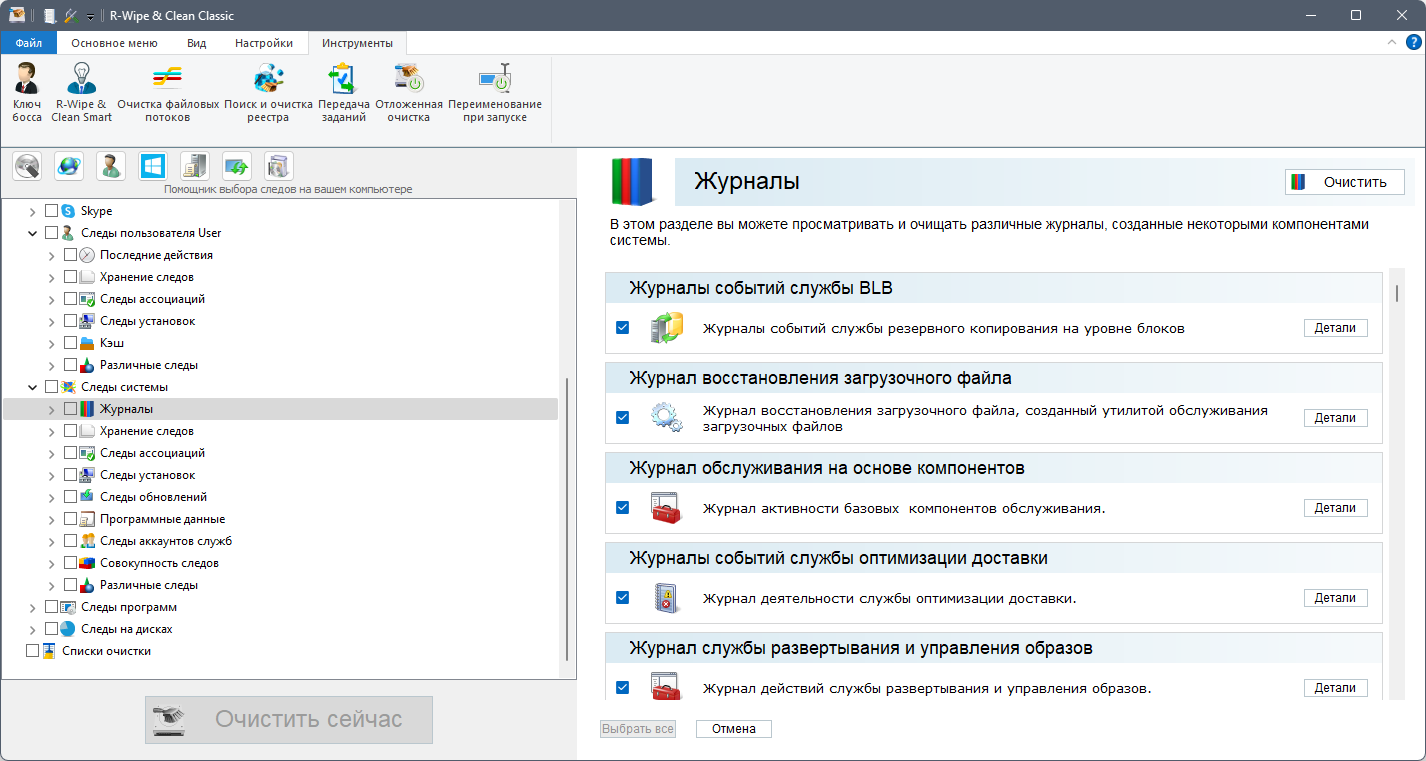
Task: Check the Журналы событий службы BLB entry
Action: pos(623,327)
